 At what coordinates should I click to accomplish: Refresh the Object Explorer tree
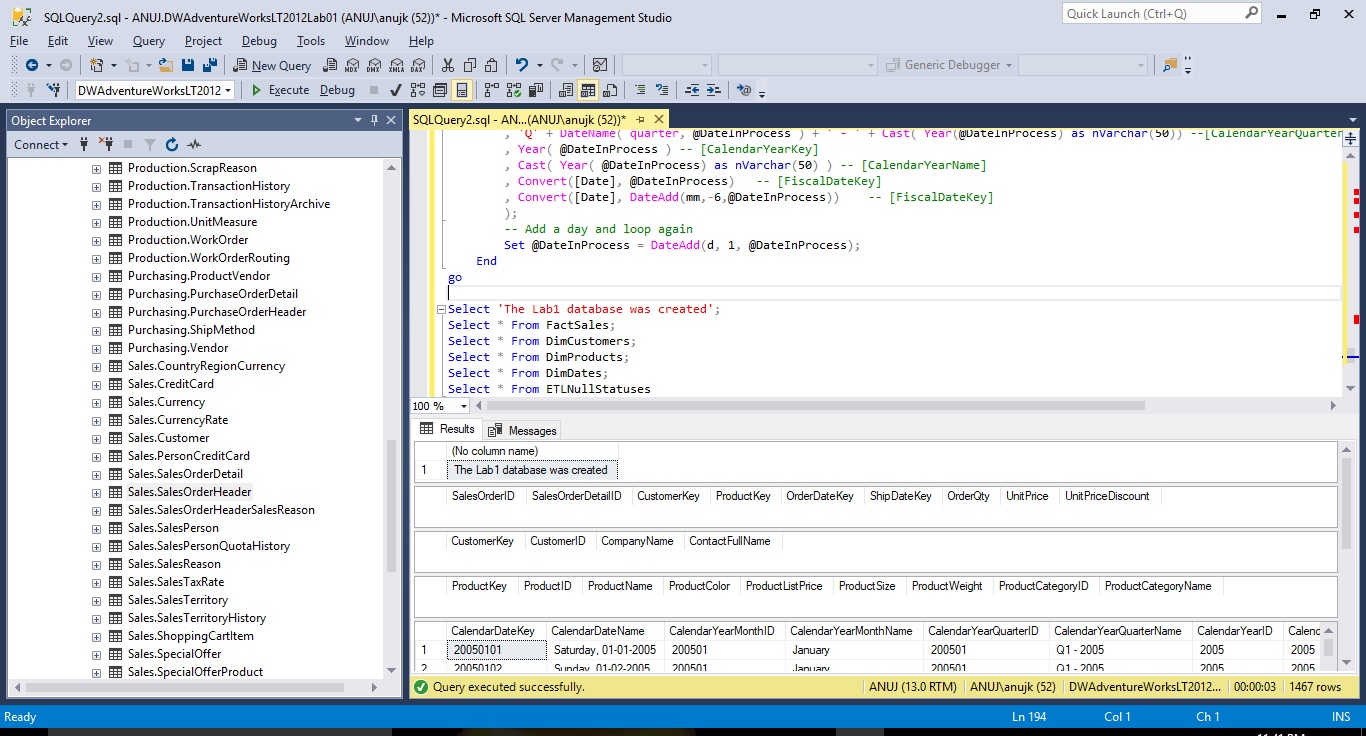point(171,145)
